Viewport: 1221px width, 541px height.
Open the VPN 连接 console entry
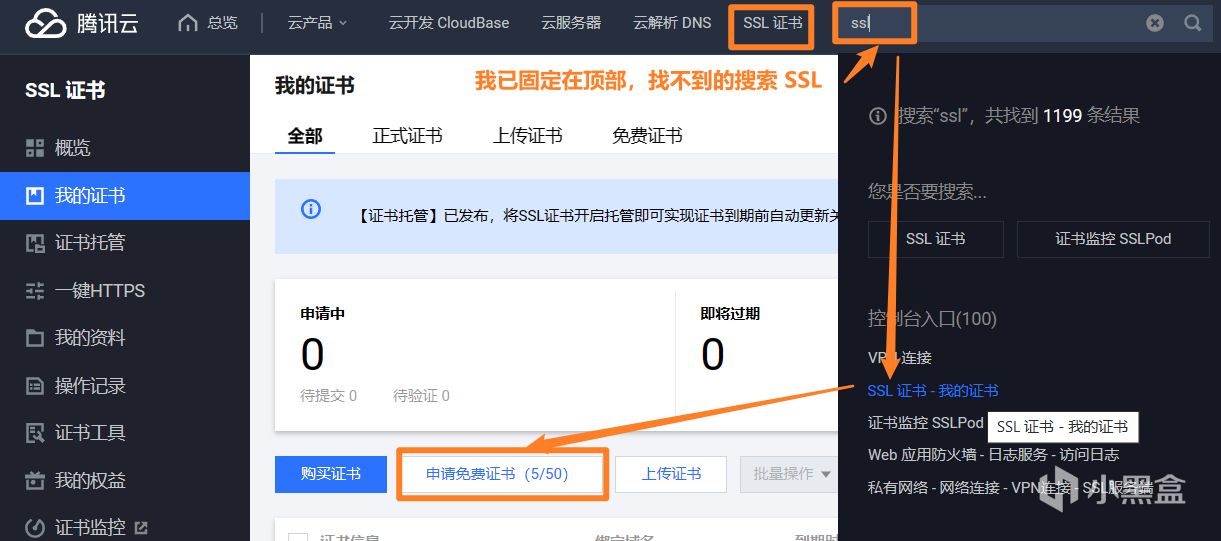(899, 357)
